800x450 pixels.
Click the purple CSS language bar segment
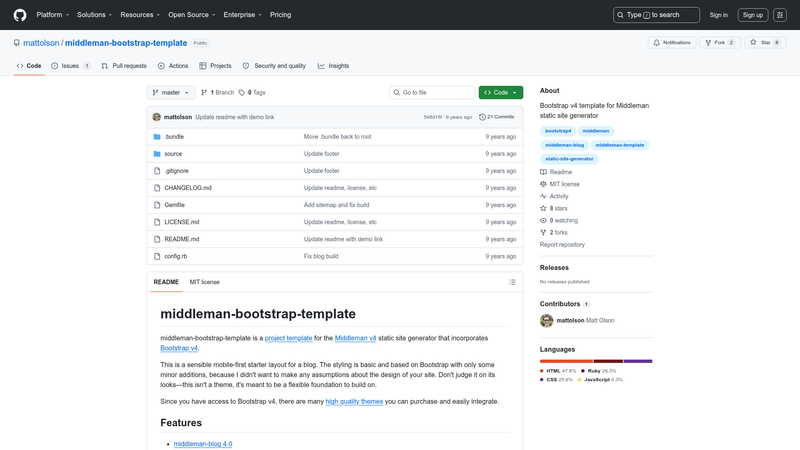[638, 361]
